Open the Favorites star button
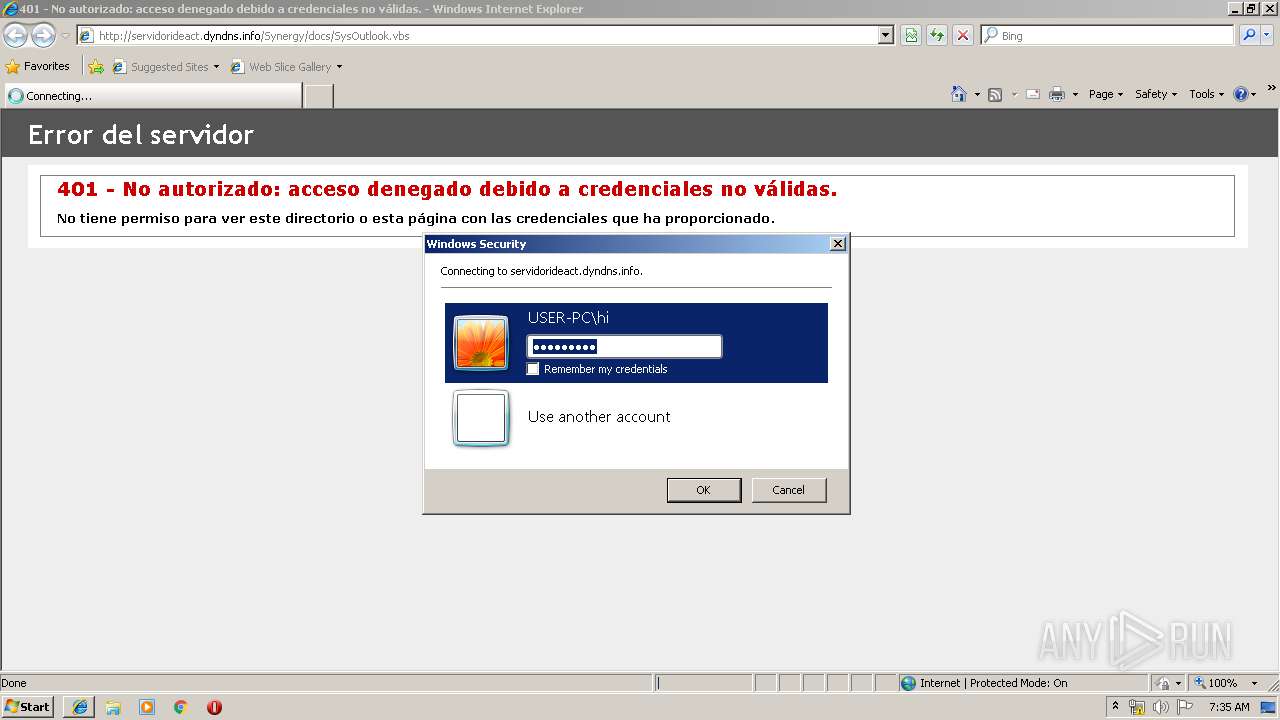Screen dimensions: 1280x720 [38, 66]
